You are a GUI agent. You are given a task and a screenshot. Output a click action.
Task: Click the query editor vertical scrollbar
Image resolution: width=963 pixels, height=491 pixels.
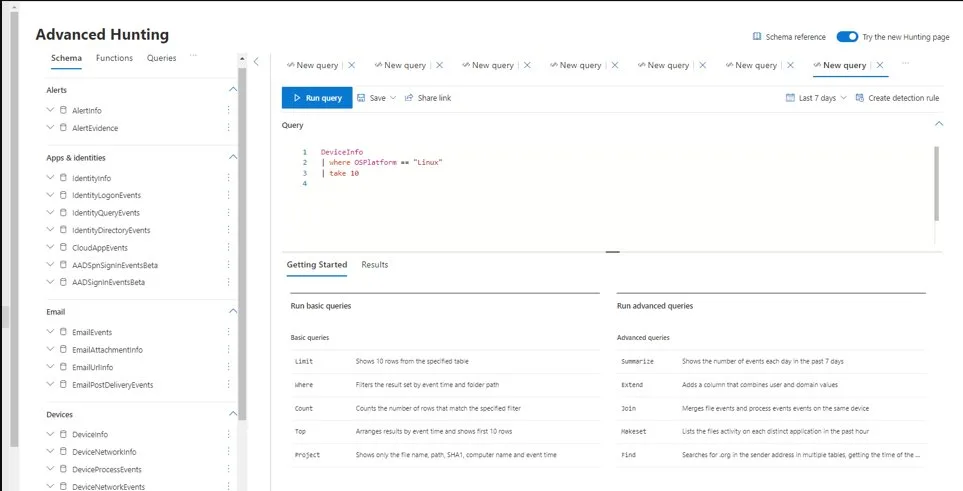(x=936, y=183)
